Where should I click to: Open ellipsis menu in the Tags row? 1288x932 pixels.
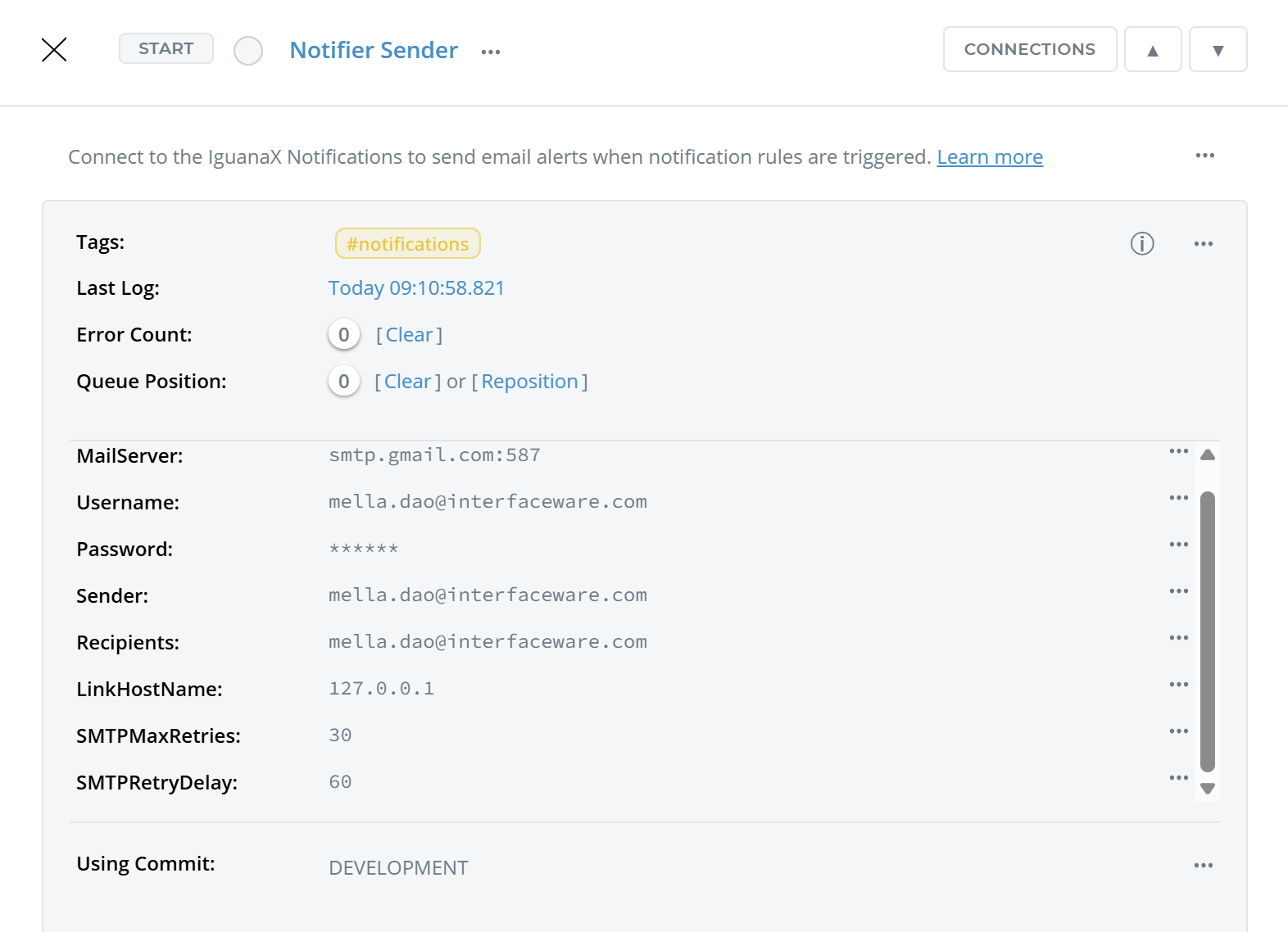pyautogui.click(x=1203, y=244)
